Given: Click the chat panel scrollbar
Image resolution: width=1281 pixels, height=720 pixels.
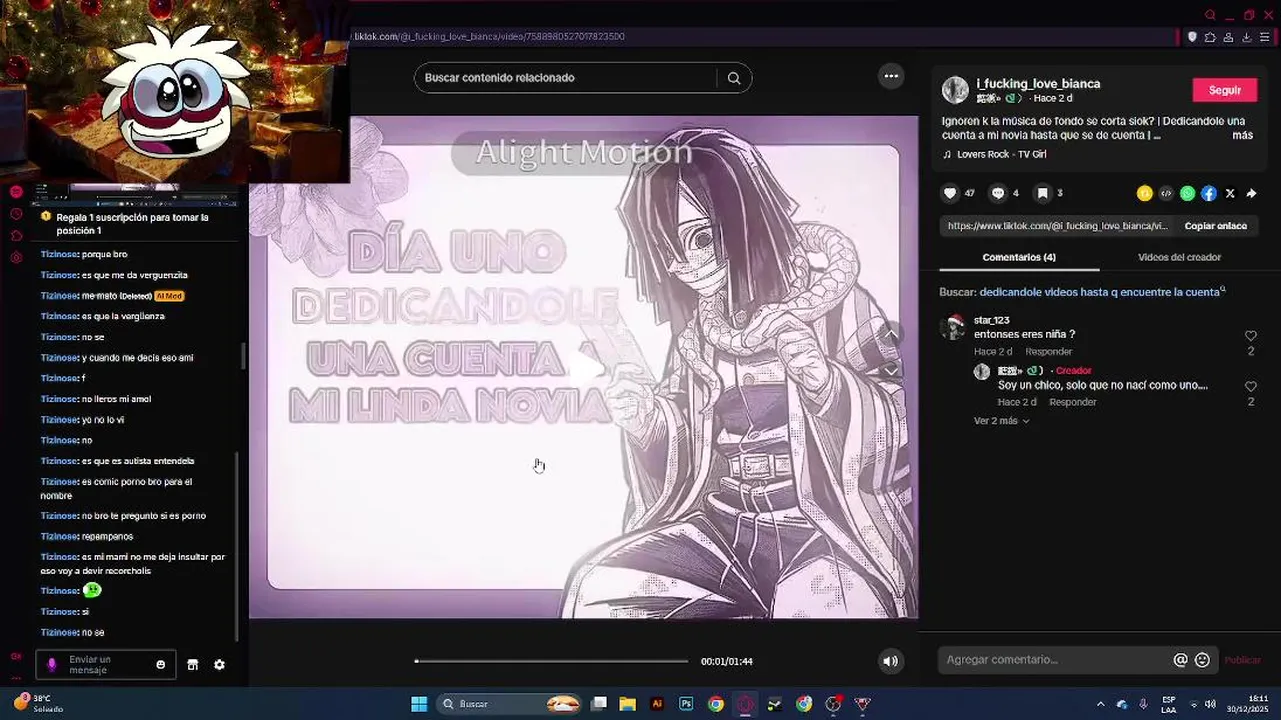Looking at the screenshot, I should pos(237,545).
